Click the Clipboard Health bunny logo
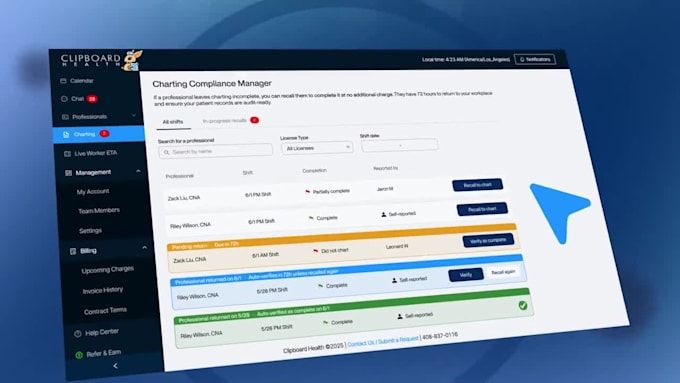This screenshot has height=383, width=680. point(132,60)
